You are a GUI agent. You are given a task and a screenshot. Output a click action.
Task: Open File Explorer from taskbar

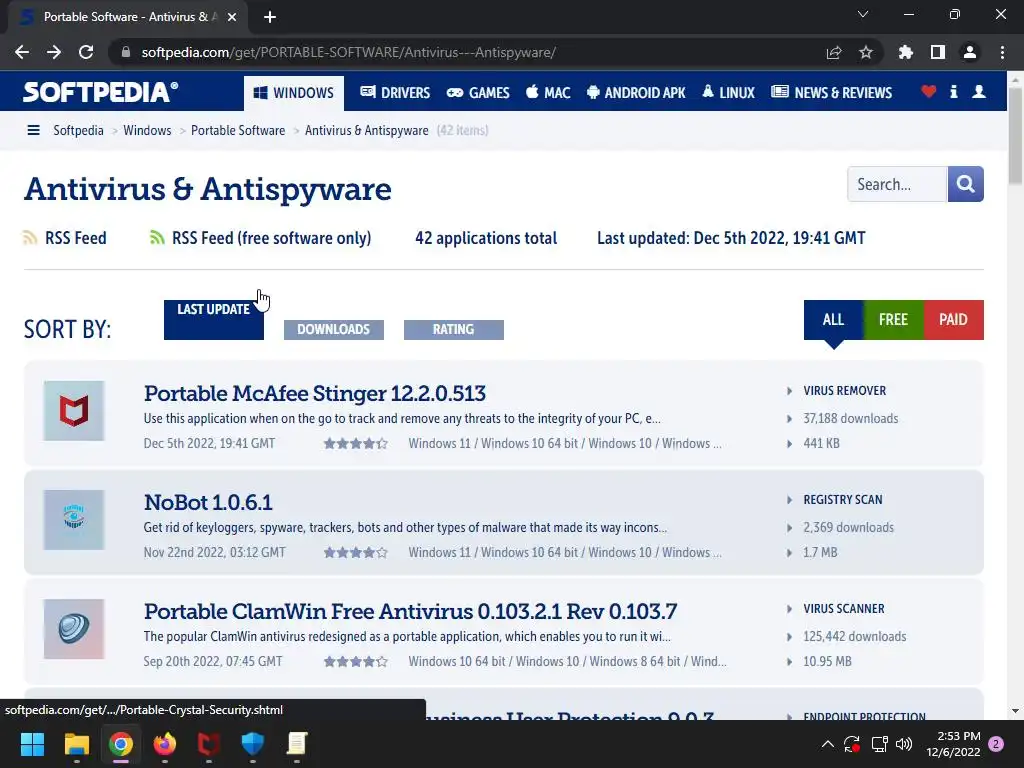pyautogui.click(x=76, y=744)
